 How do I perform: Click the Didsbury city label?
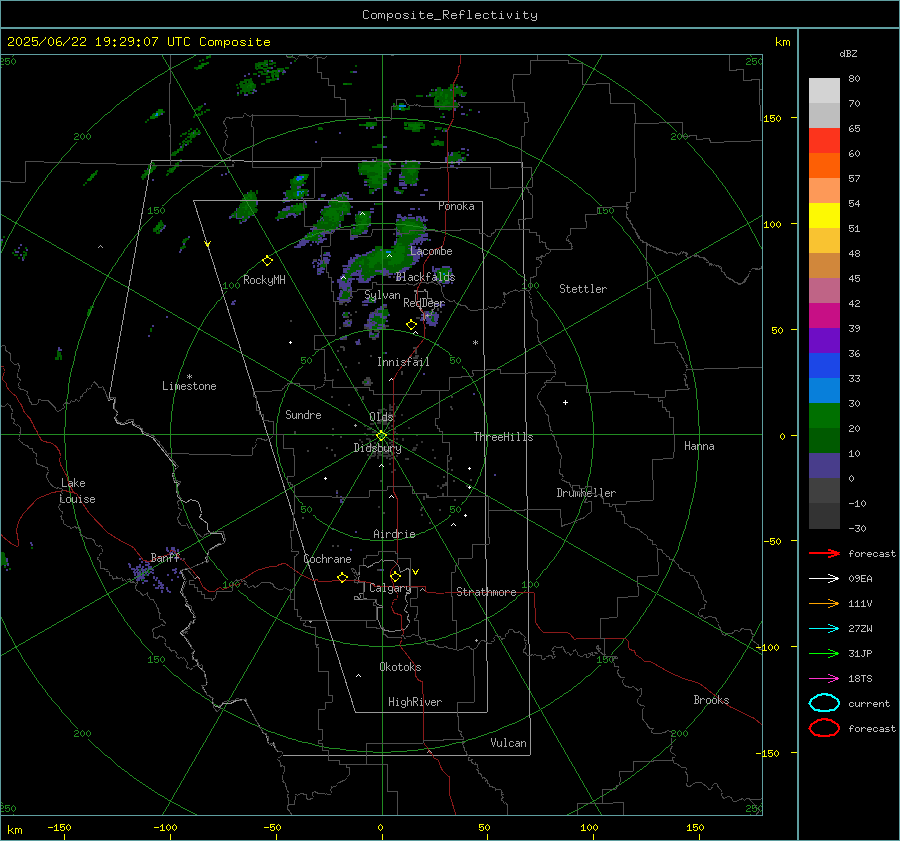pos(378,448)
